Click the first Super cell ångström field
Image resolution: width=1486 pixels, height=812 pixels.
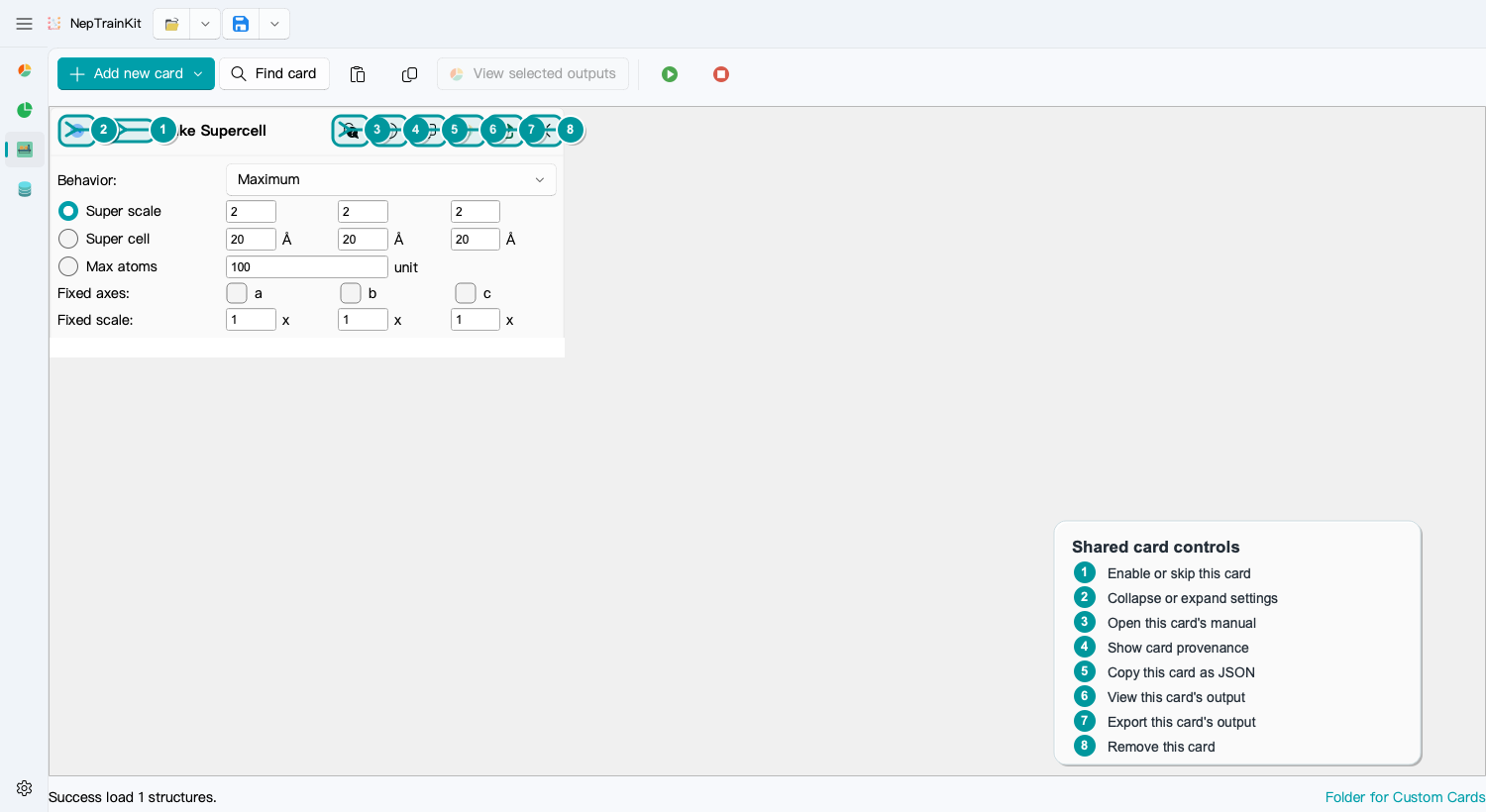[251, 239]
